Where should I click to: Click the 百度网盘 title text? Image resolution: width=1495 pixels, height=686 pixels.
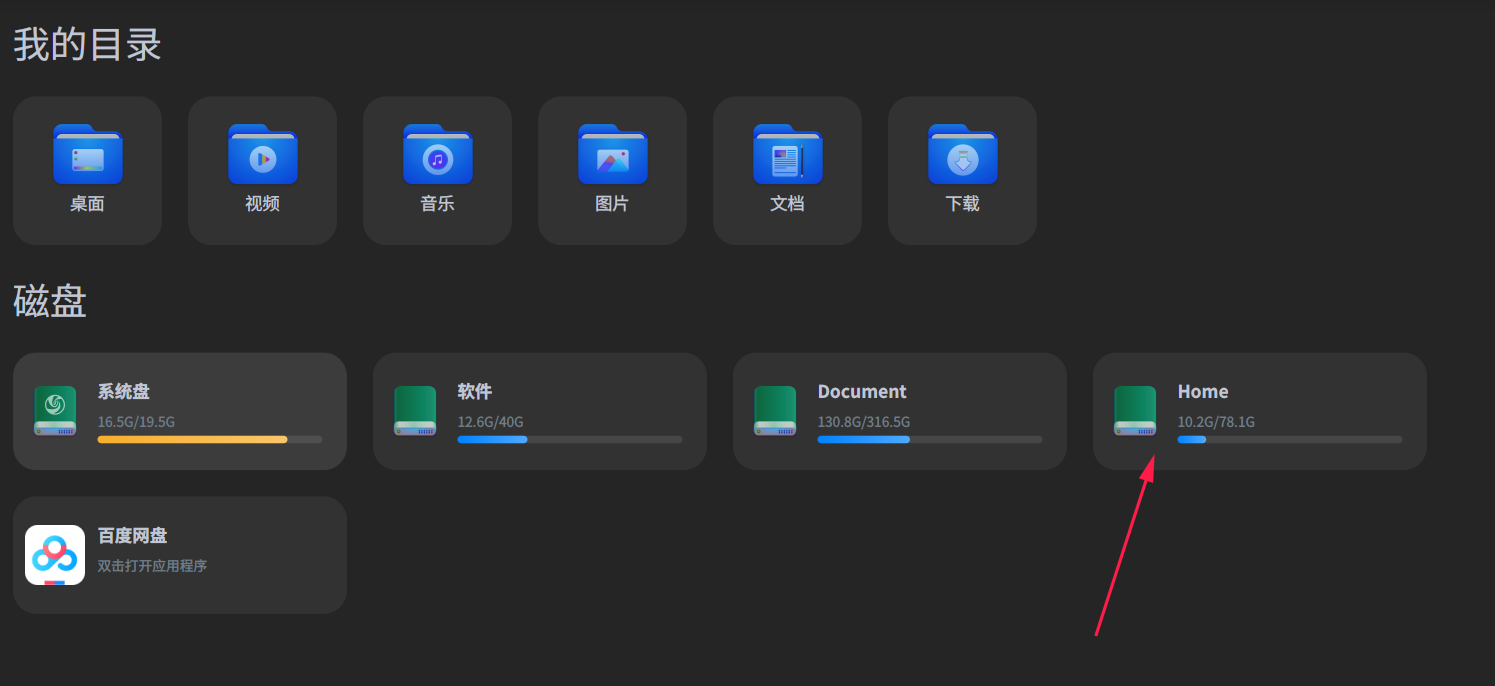(x=133, y=536)
